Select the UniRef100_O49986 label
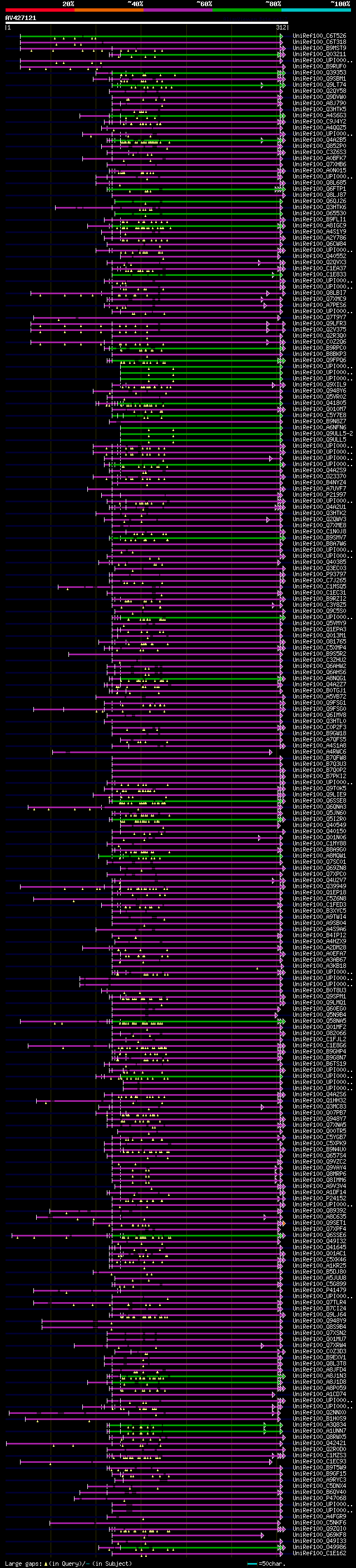 pos(319,1547)
